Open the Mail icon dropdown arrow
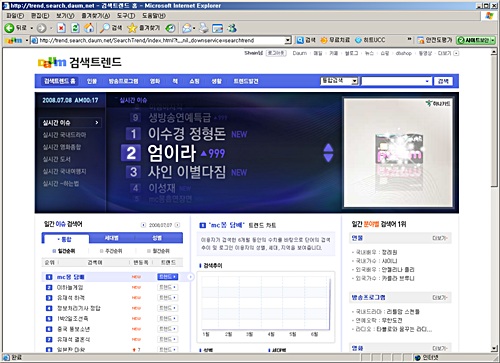Image resolution: width=500 pixels, height=363 pixels. click(x=194, y=28)
